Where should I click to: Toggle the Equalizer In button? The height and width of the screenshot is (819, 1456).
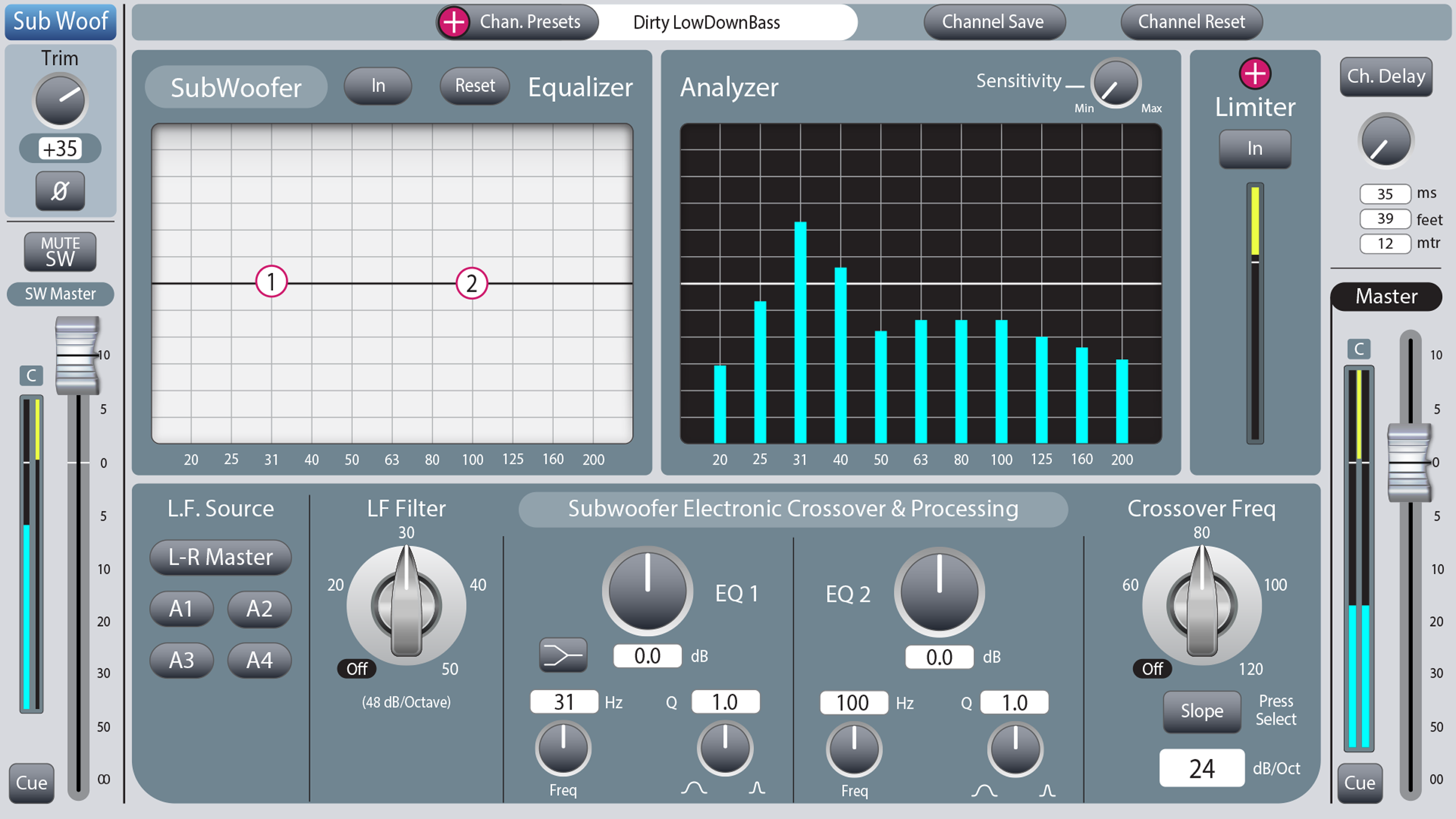[x=378, y=86]
